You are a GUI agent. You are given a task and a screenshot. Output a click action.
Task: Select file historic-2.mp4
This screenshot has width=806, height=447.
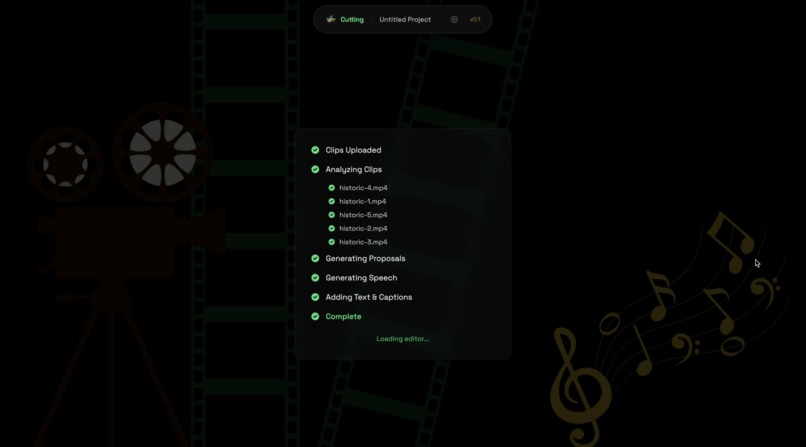pos(363,228)
